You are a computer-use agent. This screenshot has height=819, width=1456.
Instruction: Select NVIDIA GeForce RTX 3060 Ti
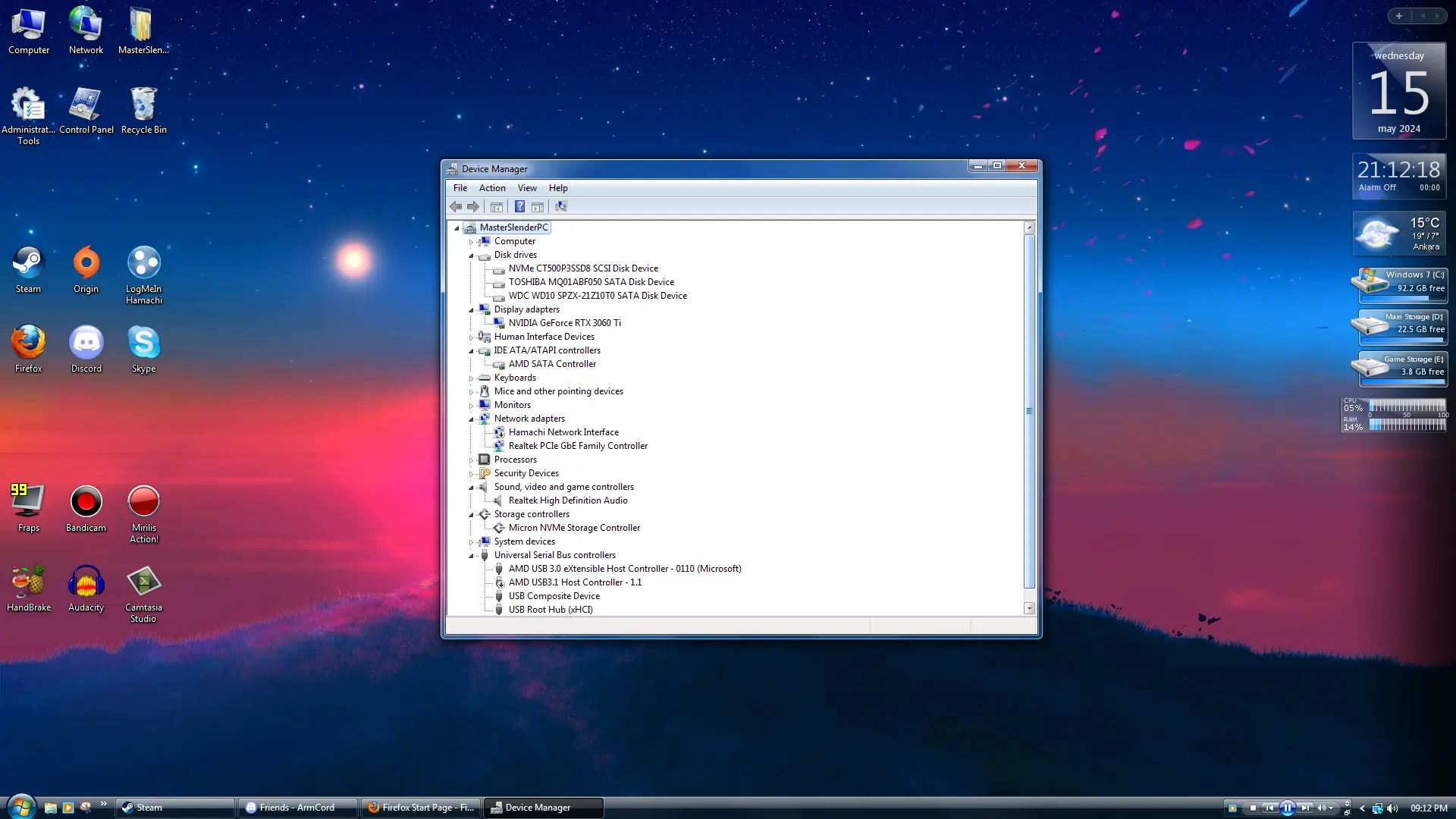564,323
